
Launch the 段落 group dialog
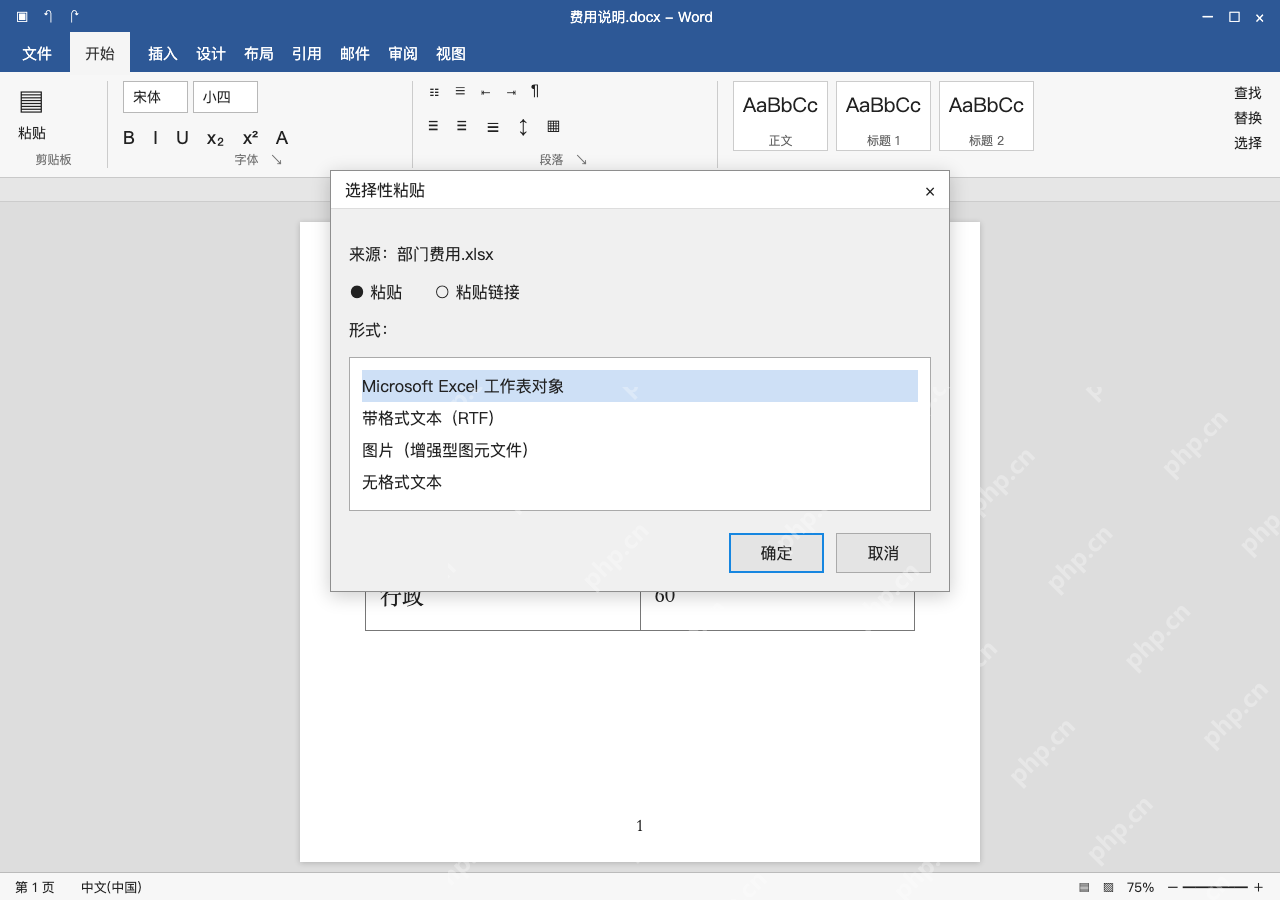(x=581, y=160)
